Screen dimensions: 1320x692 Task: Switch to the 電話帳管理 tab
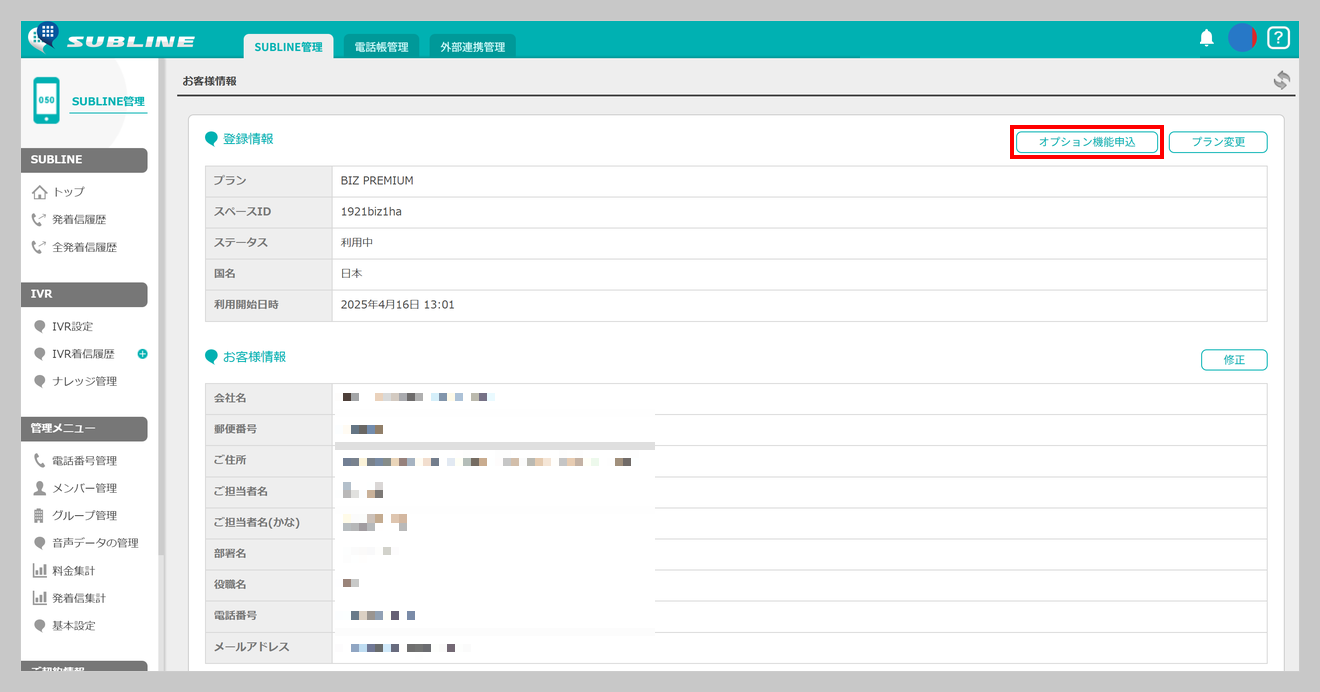point(381,46)
